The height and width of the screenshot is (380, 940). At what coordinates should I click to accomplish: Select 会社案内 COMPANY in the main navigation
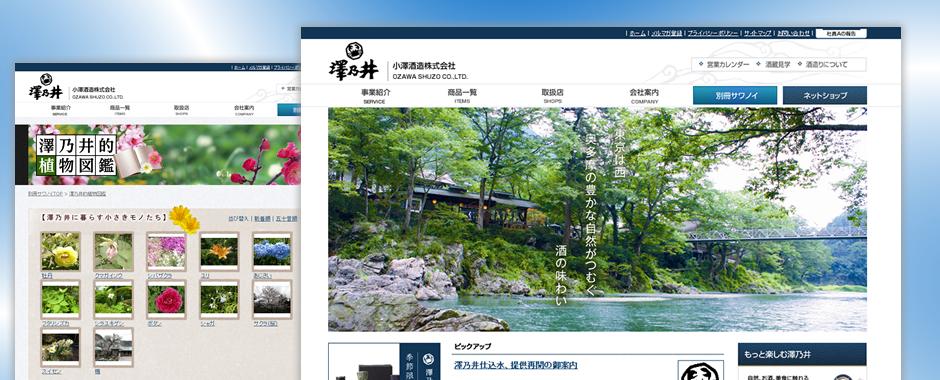644,96
